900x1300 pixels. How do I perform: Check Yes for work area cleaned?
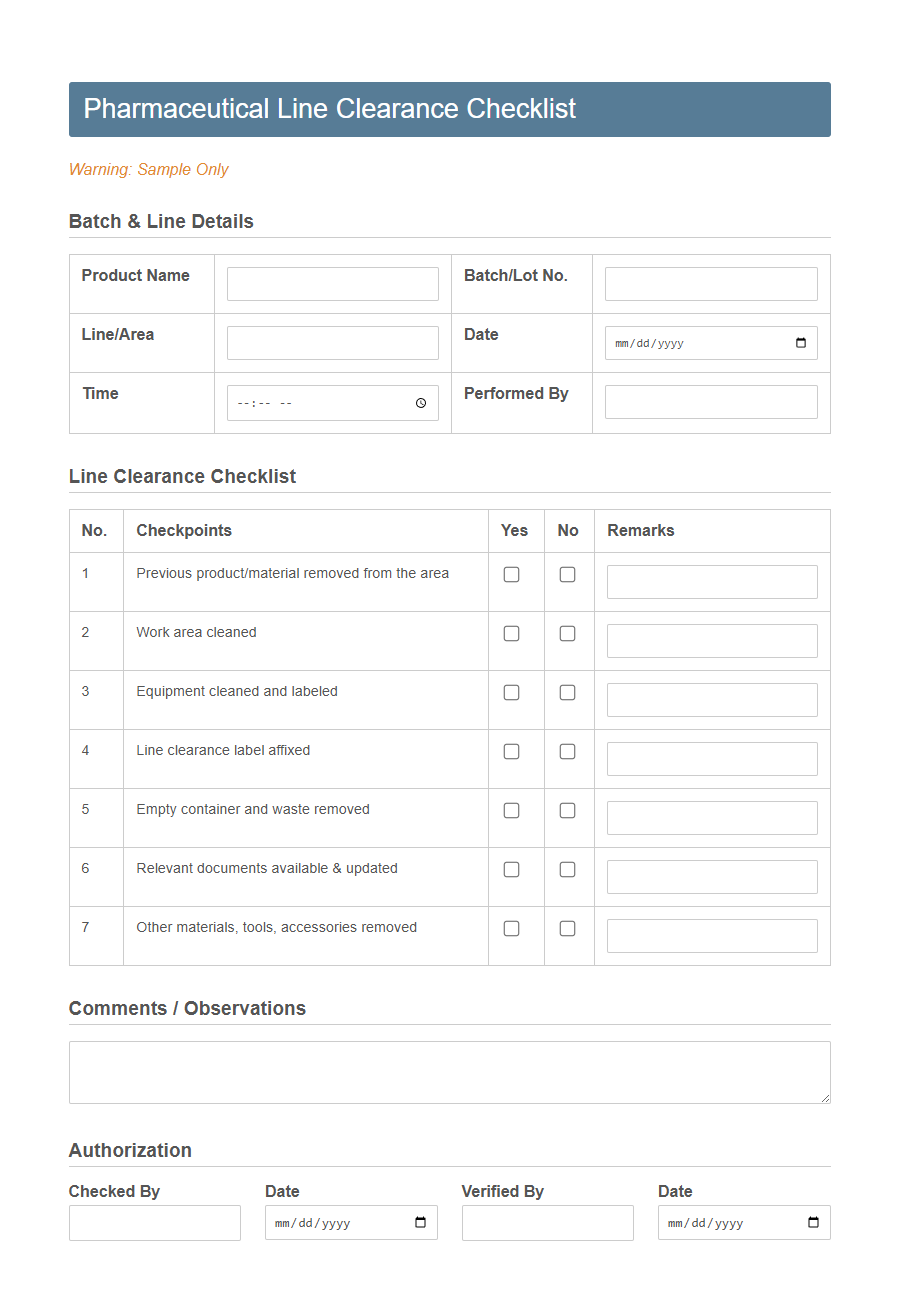coord(511,633)
